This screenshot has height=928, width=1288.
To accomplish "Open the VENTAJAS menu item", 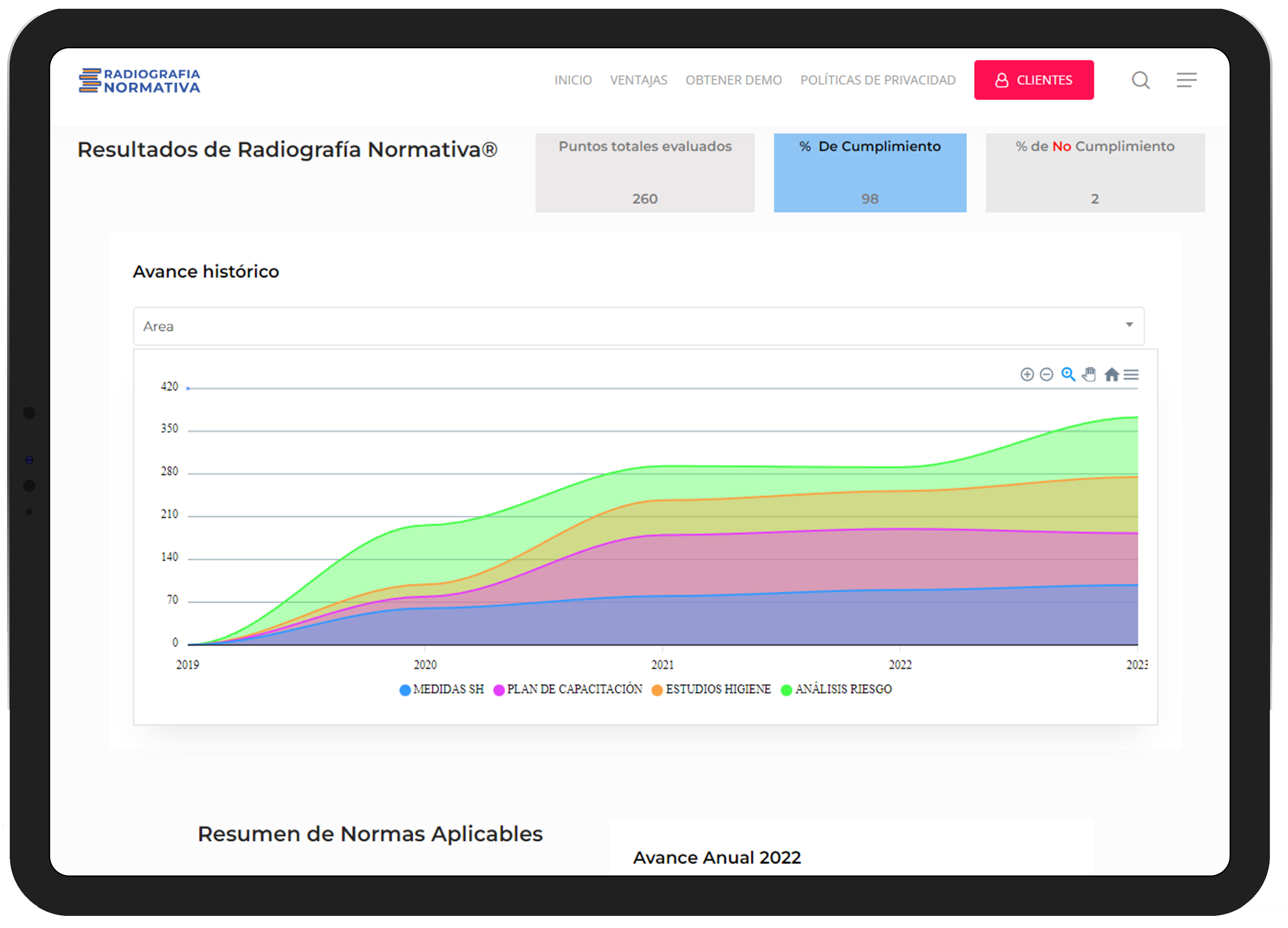I will [638, 81].
